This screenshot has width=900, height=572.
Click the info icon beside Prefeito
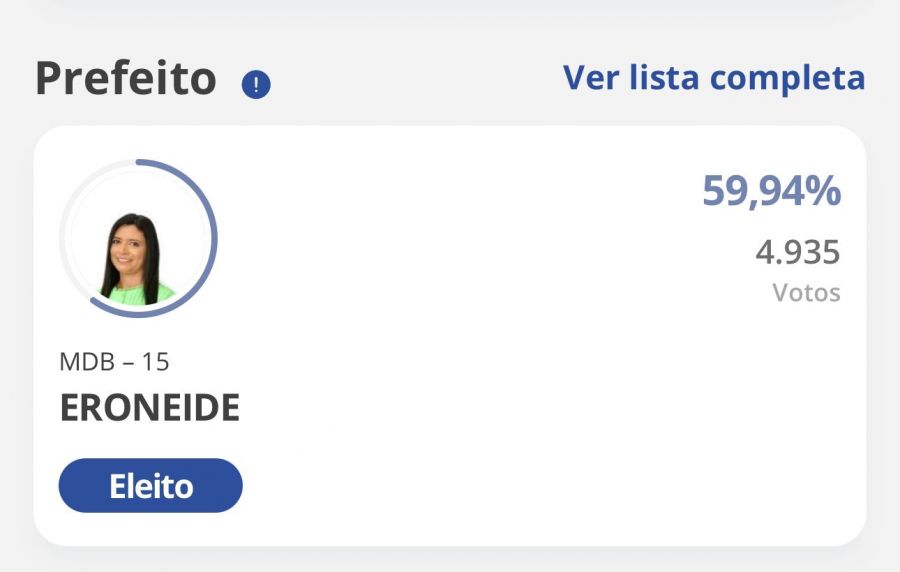point(256,85)
